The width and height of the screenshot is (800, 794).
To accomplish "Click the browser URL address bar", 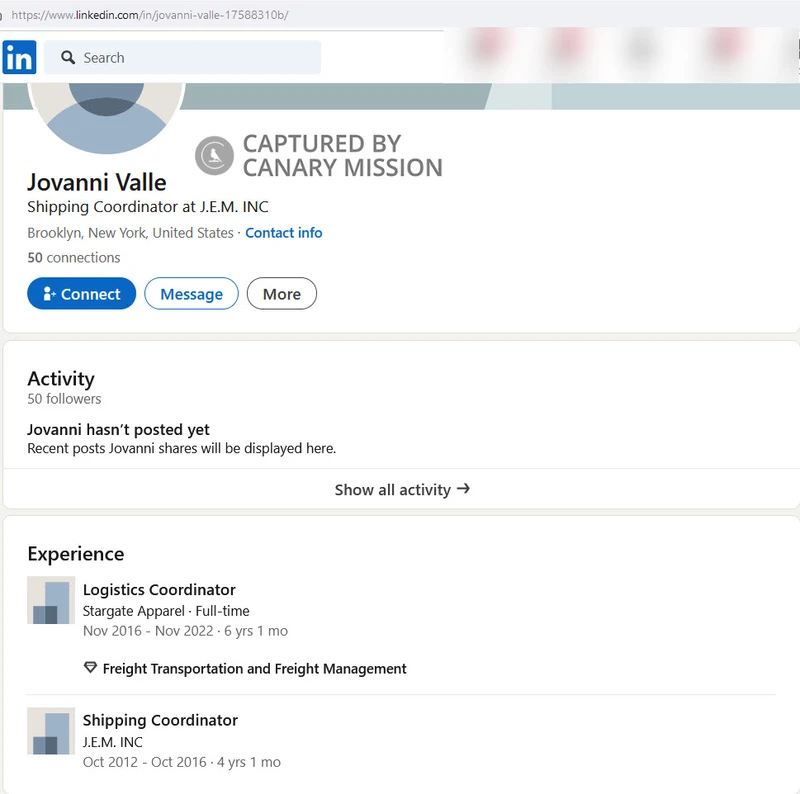I will 150,15.
